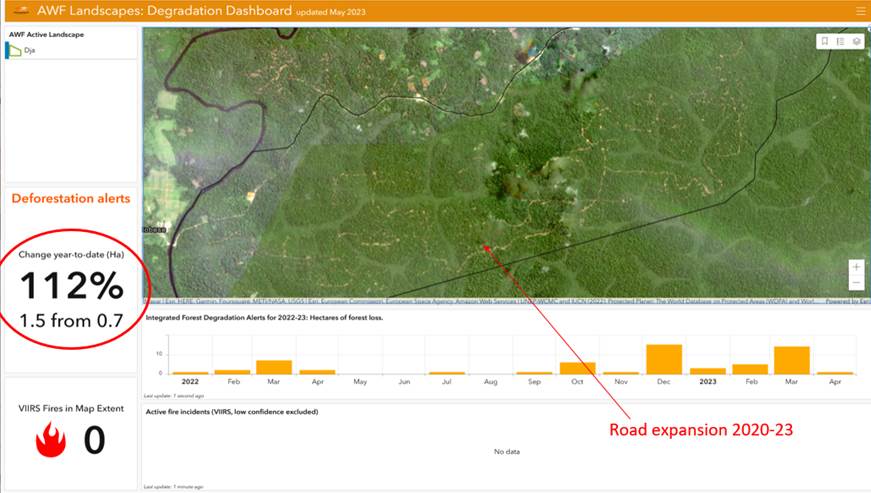Select the 2023 January bar in chart
This screenshot has width=871, height=493.
click(708, 371)
